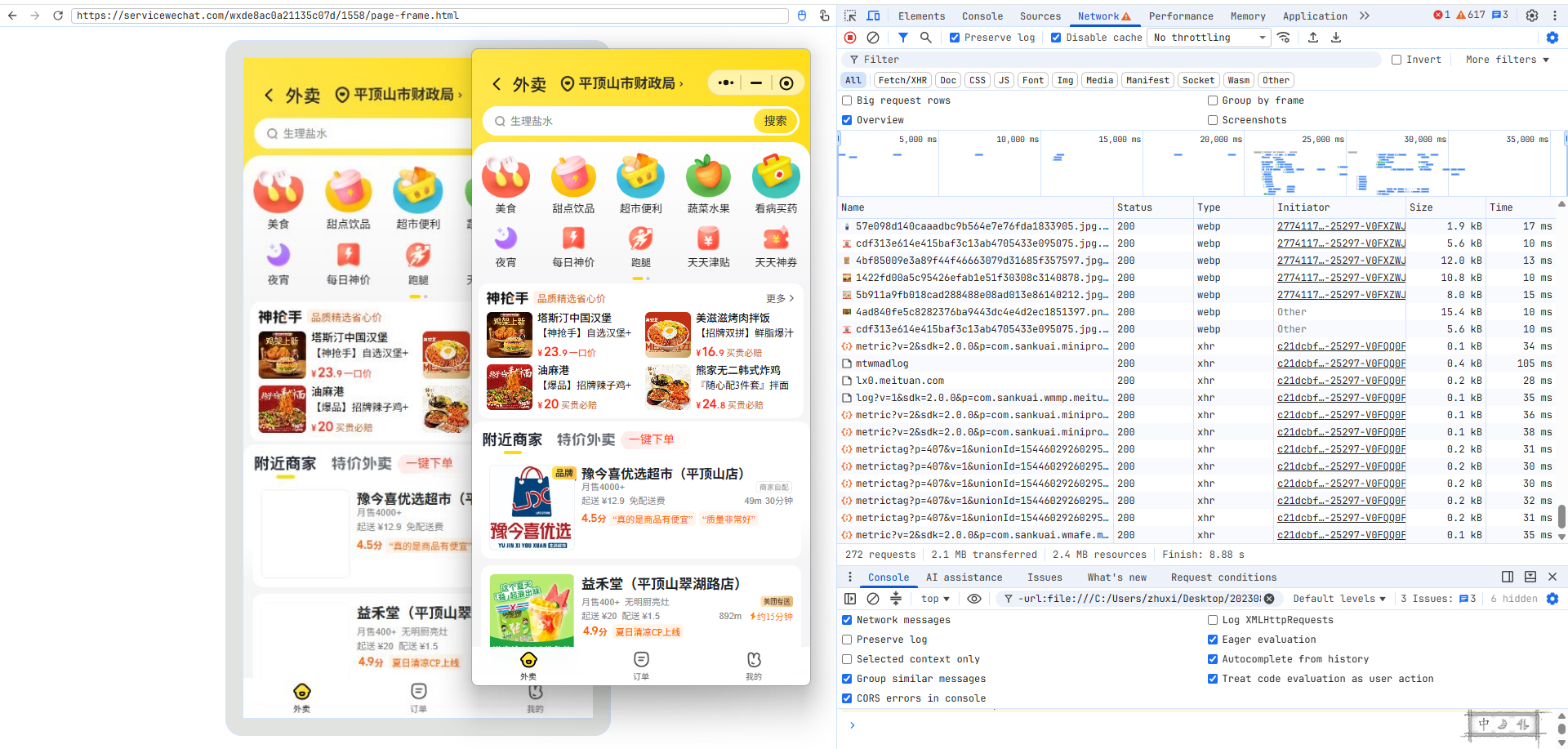Screen dimensions: 1568x749
Task: Clear console icon in console toolbar
Action: 873,599
